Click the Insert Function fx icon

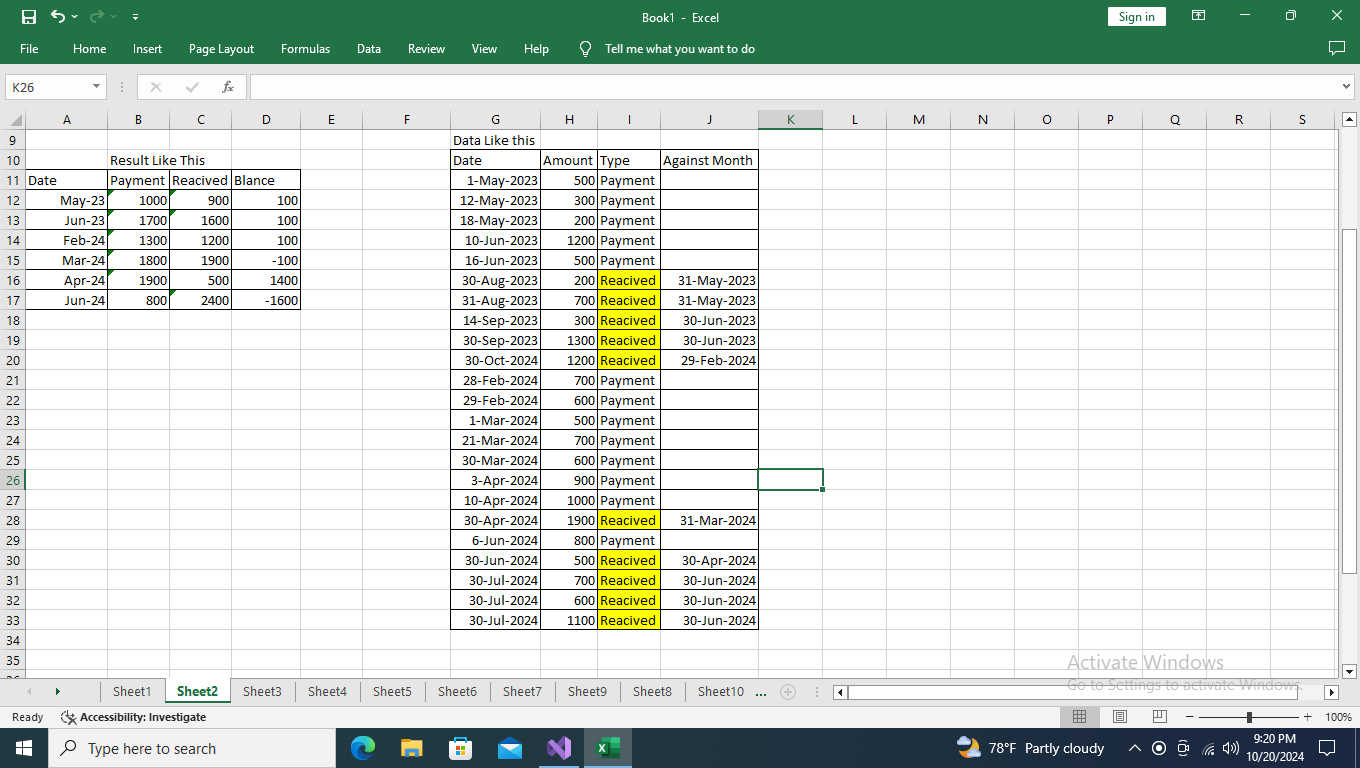[228, 87]
